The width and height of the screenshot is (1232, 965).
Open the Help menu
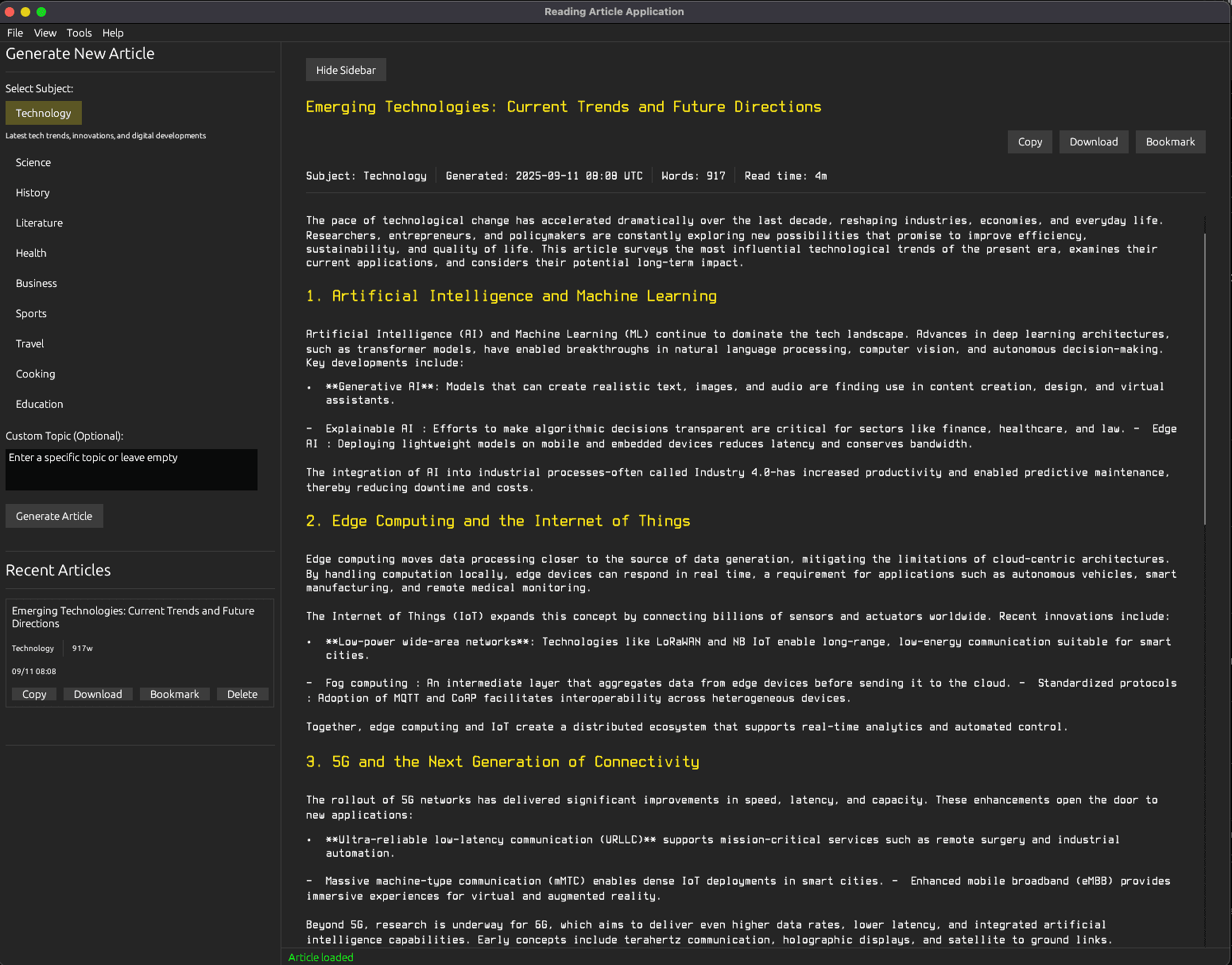[x=113, y=33]
